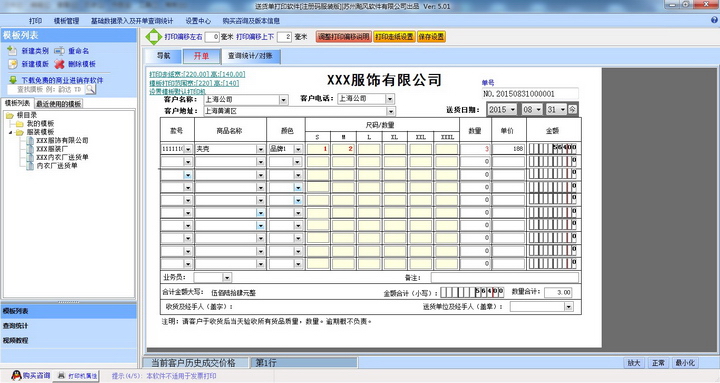Click the 单价 cell showing 188
720x383 pixels.
[x=508, y=149]
